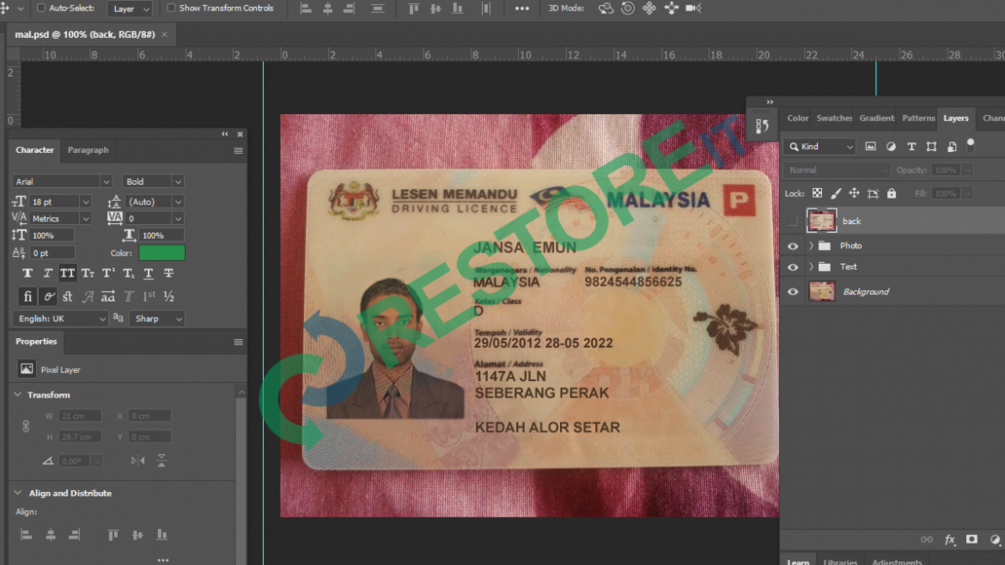Click the baseline shift 0 pt field
The width and height of the screenshot is (1005, 565).
tap(53, 252)
